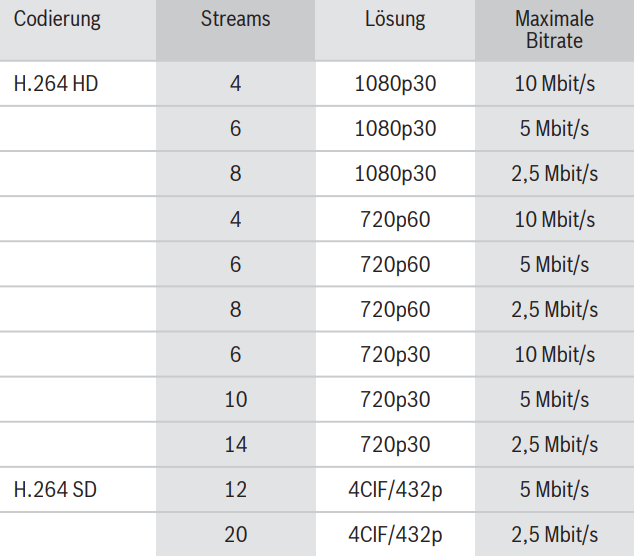Select 720p60 in the 4-streams row
Screen dimensions: 634x556
(x=395, y=219)
